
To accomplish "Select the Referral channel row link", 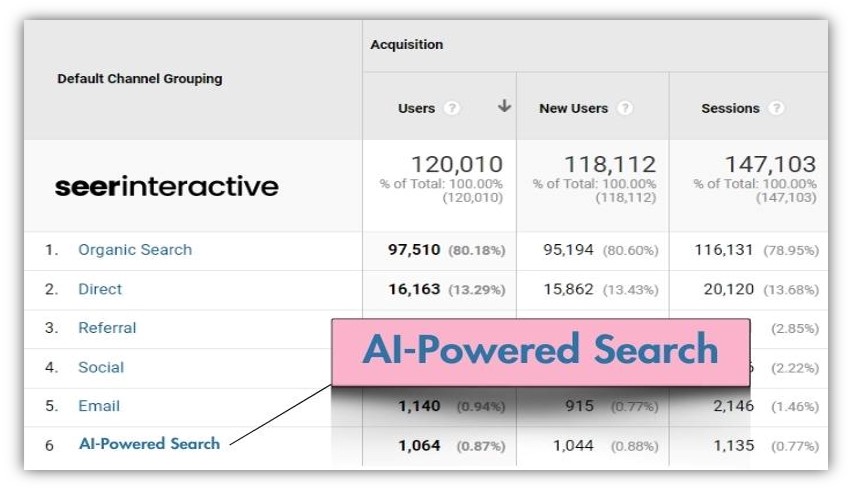I will [107, 328].
